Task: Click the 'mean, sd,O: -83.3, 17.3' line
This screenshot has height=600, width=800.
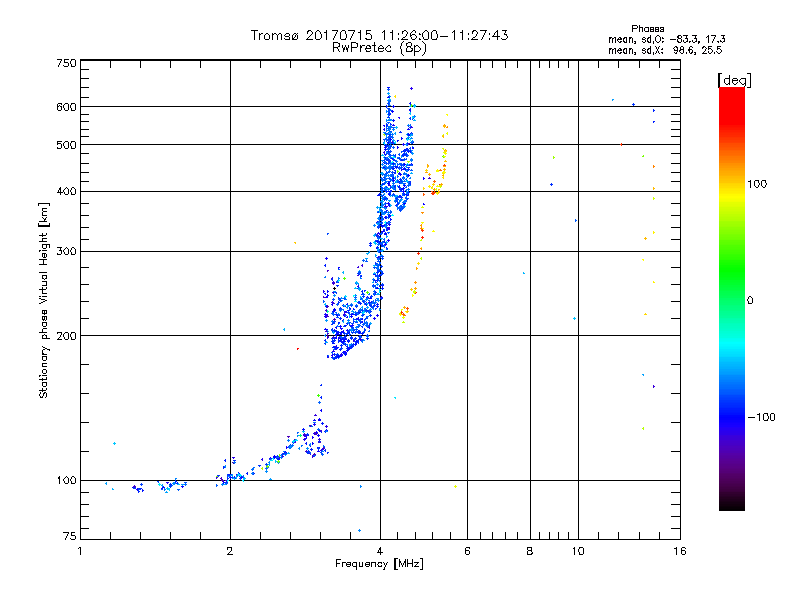Action: 667,39
